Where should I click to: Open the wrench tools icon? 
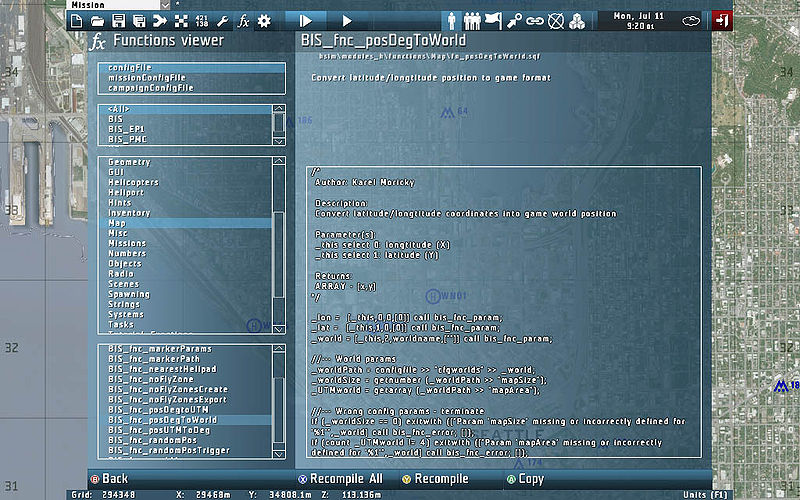tap(222, 21)
